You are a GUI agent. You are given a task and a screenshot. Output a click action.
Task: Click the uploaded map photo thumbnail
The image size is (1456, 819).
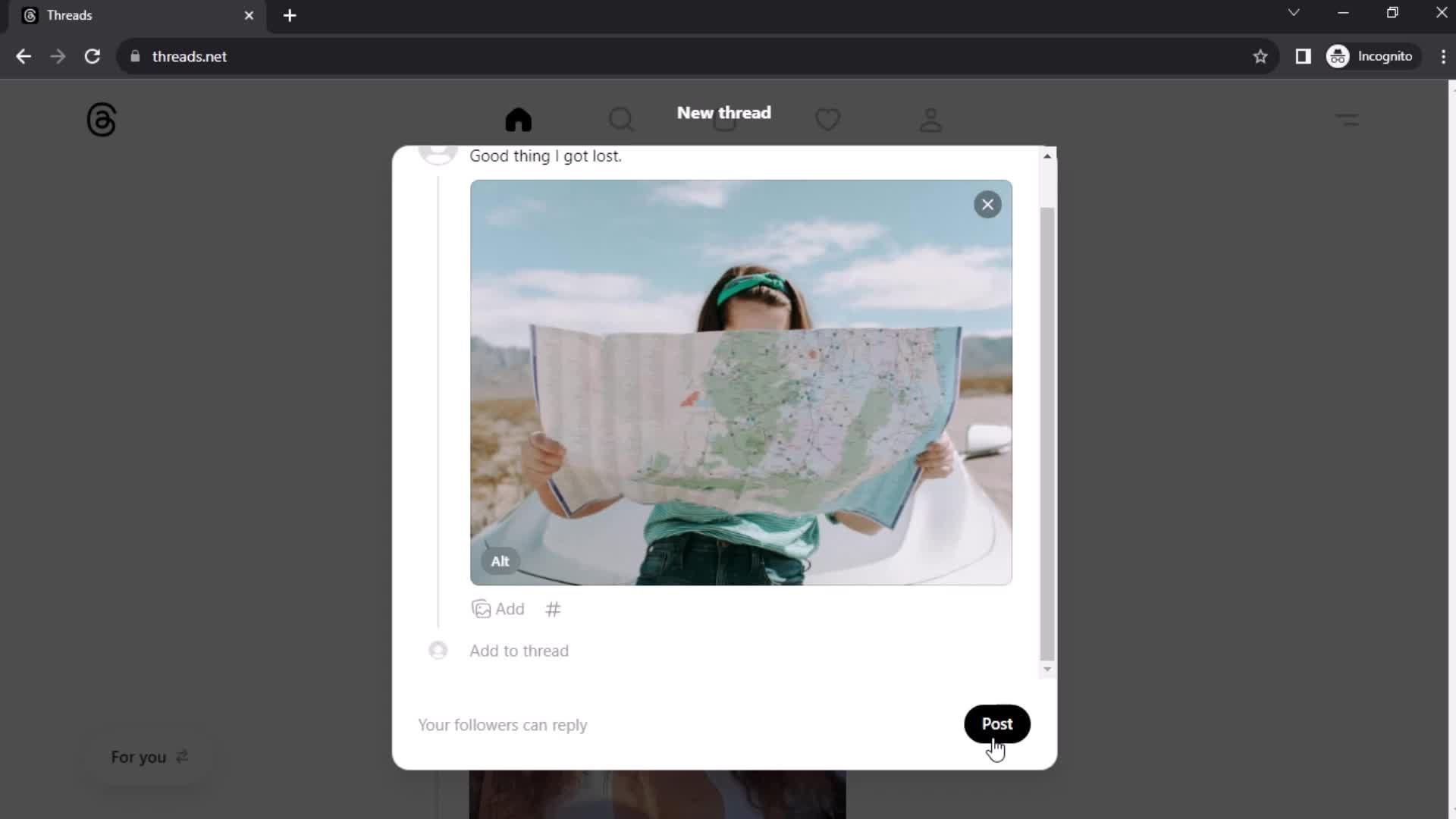click(741, 382)
